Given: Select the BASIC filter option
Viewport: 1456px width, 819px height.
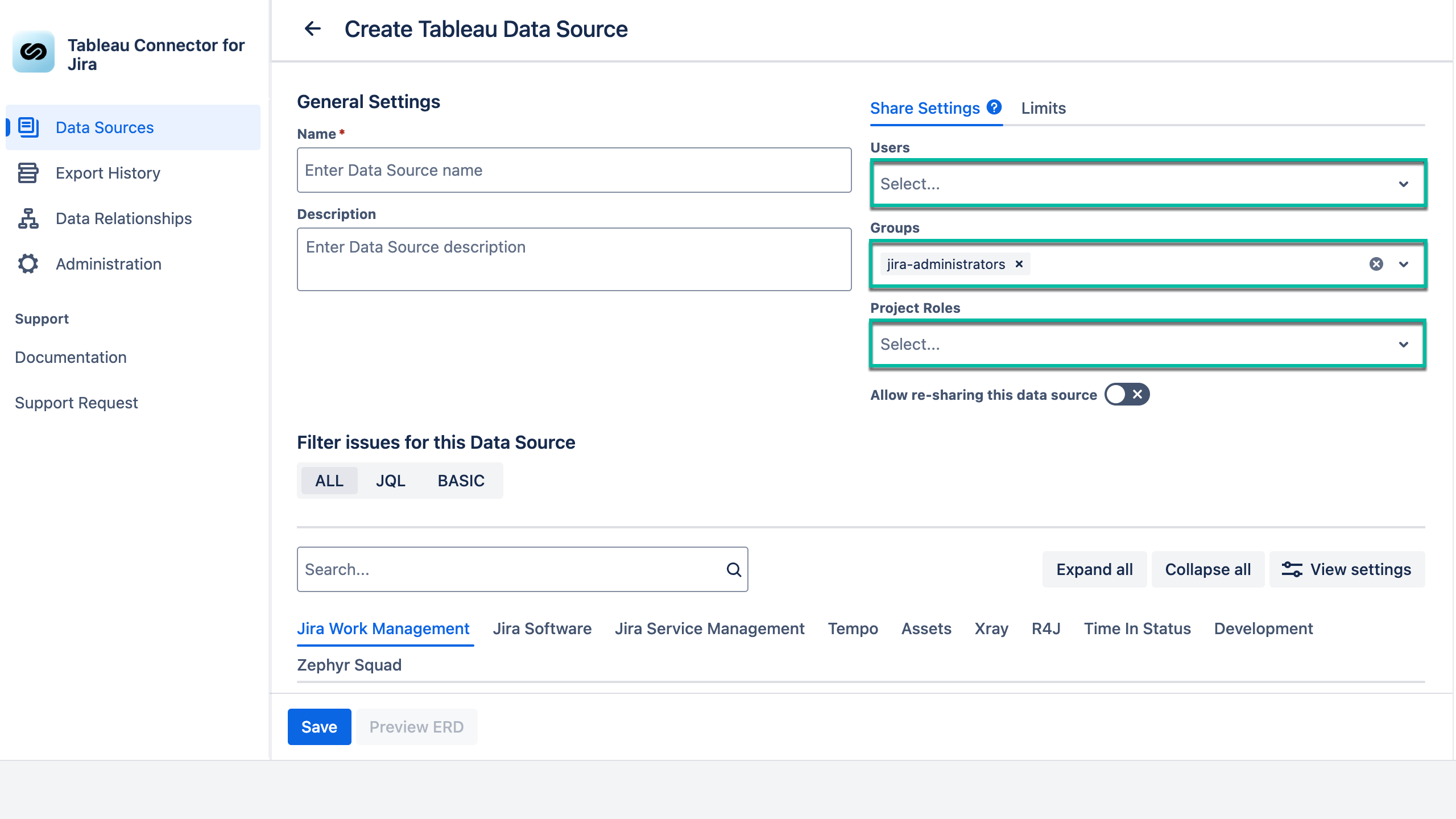Looking at the screenshot, I should click(x=461, y=481).
